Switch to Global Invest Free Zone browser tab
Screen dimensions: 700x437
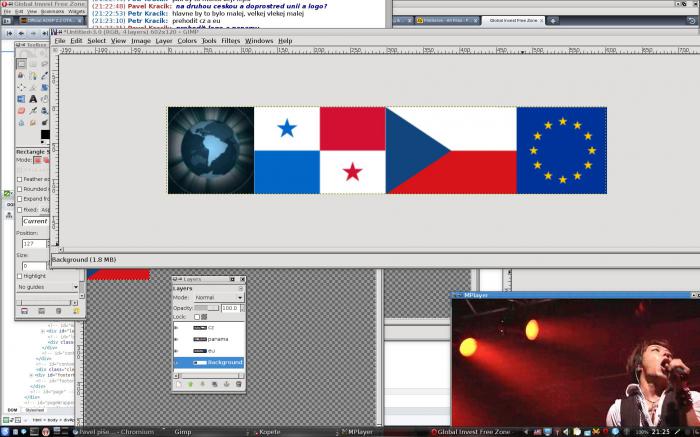click(x=513, y=21)
